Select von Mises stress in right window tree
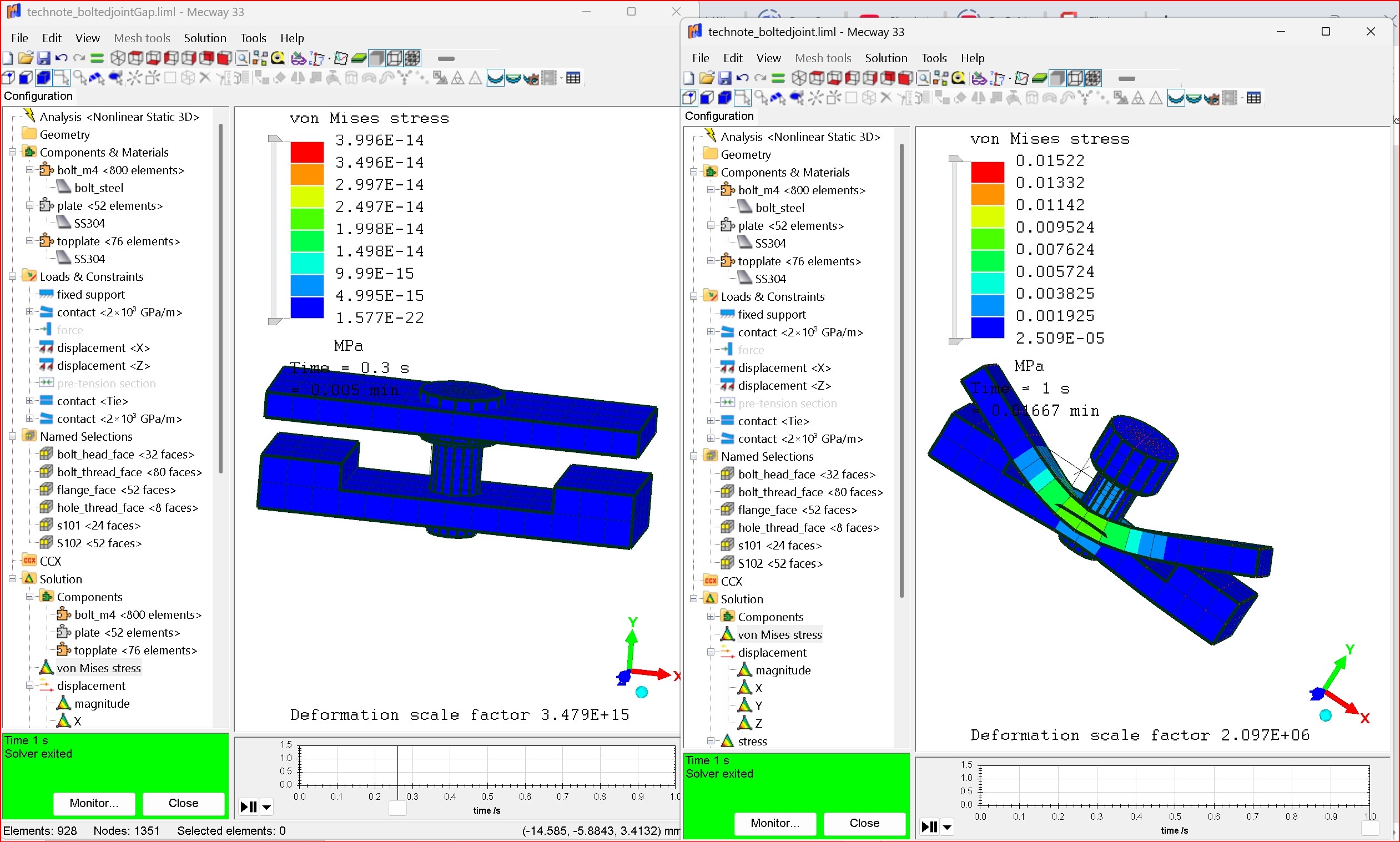This screenshot has width=1400, height=842. coord(779,634)
